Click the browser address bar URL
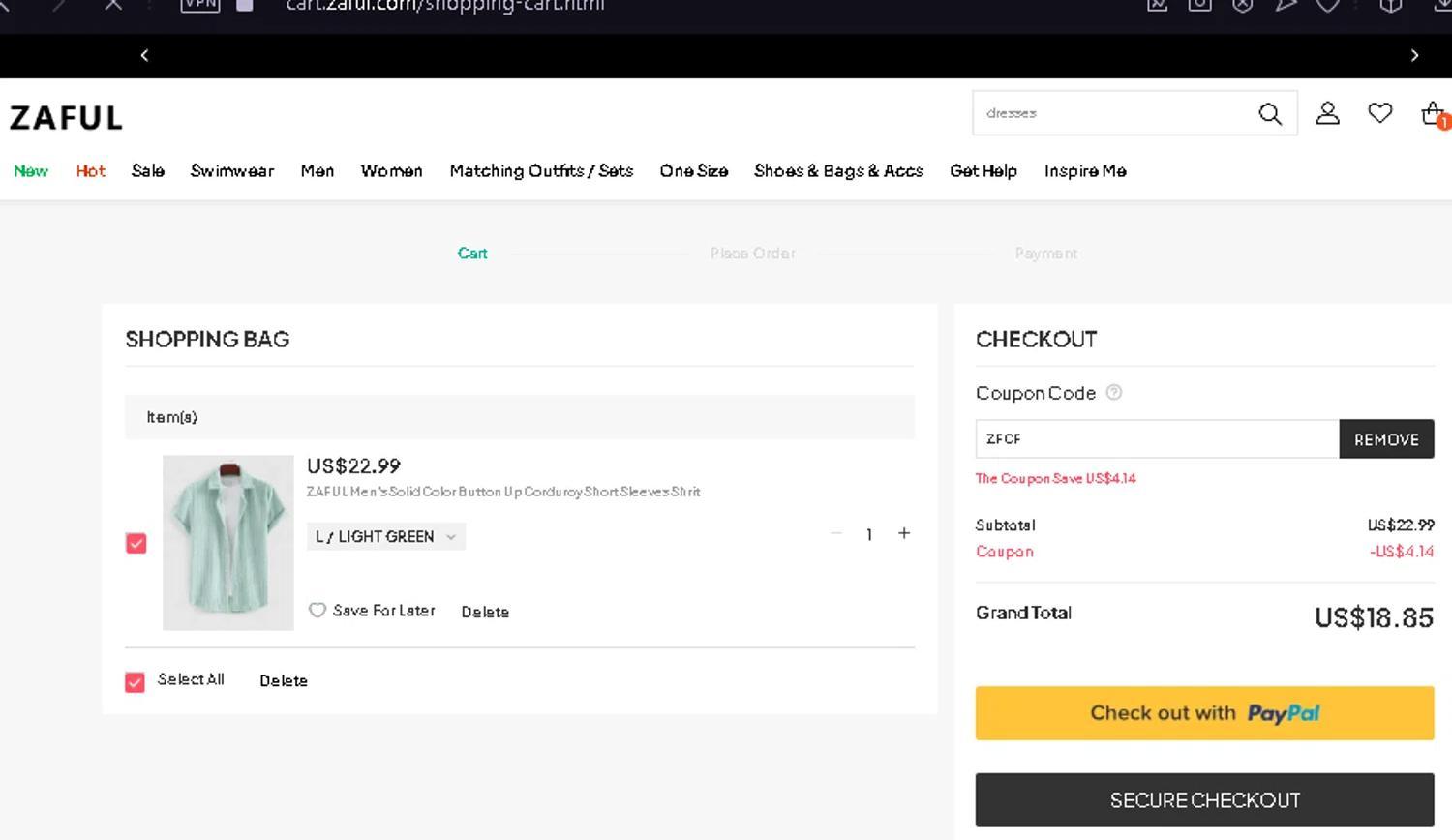Image resolution: width=1452 pixels, height=840 pixels. coord(445,6)
